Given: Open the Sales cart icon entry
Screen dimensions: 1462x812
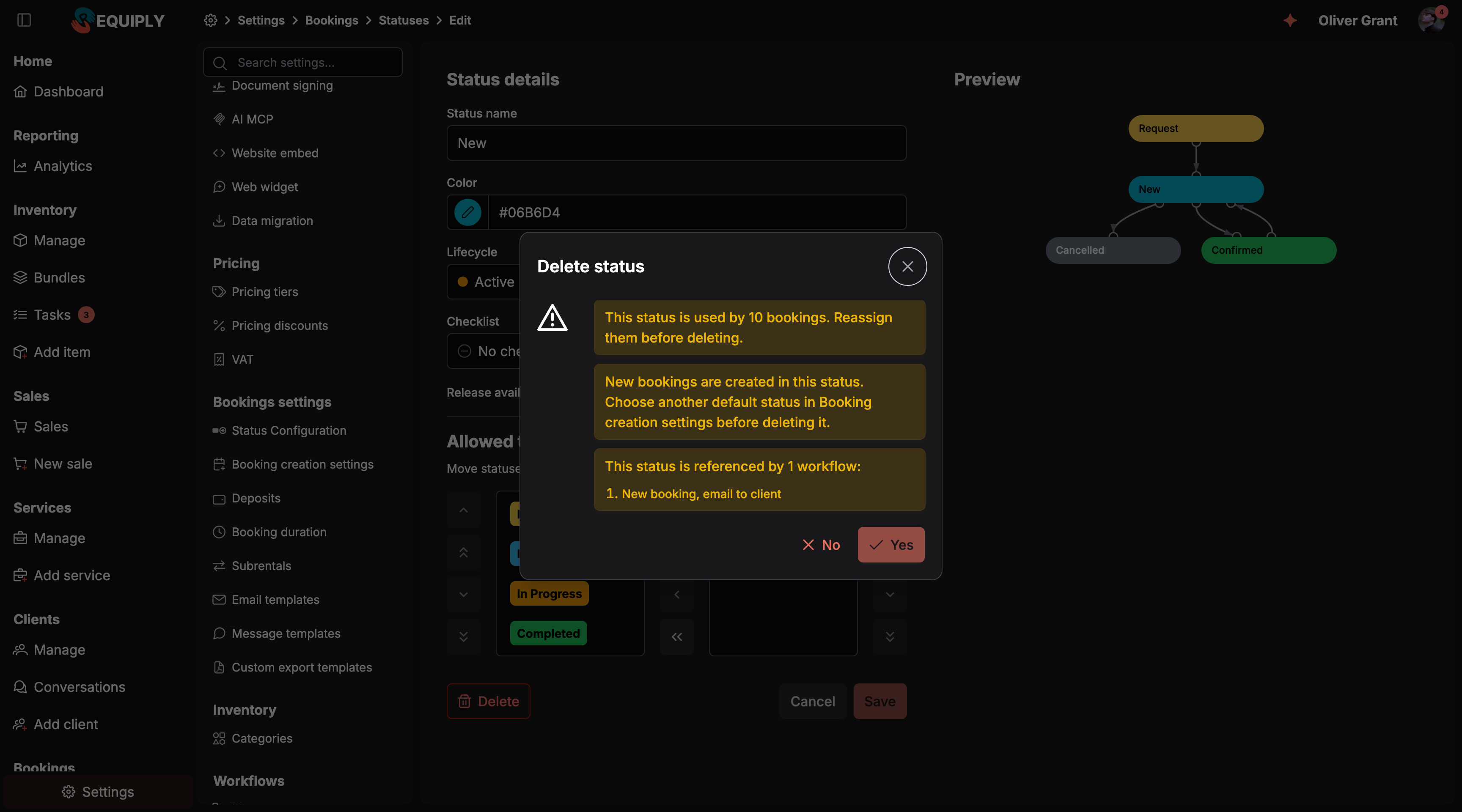Looking at the screenshot, I should point(41,426).
